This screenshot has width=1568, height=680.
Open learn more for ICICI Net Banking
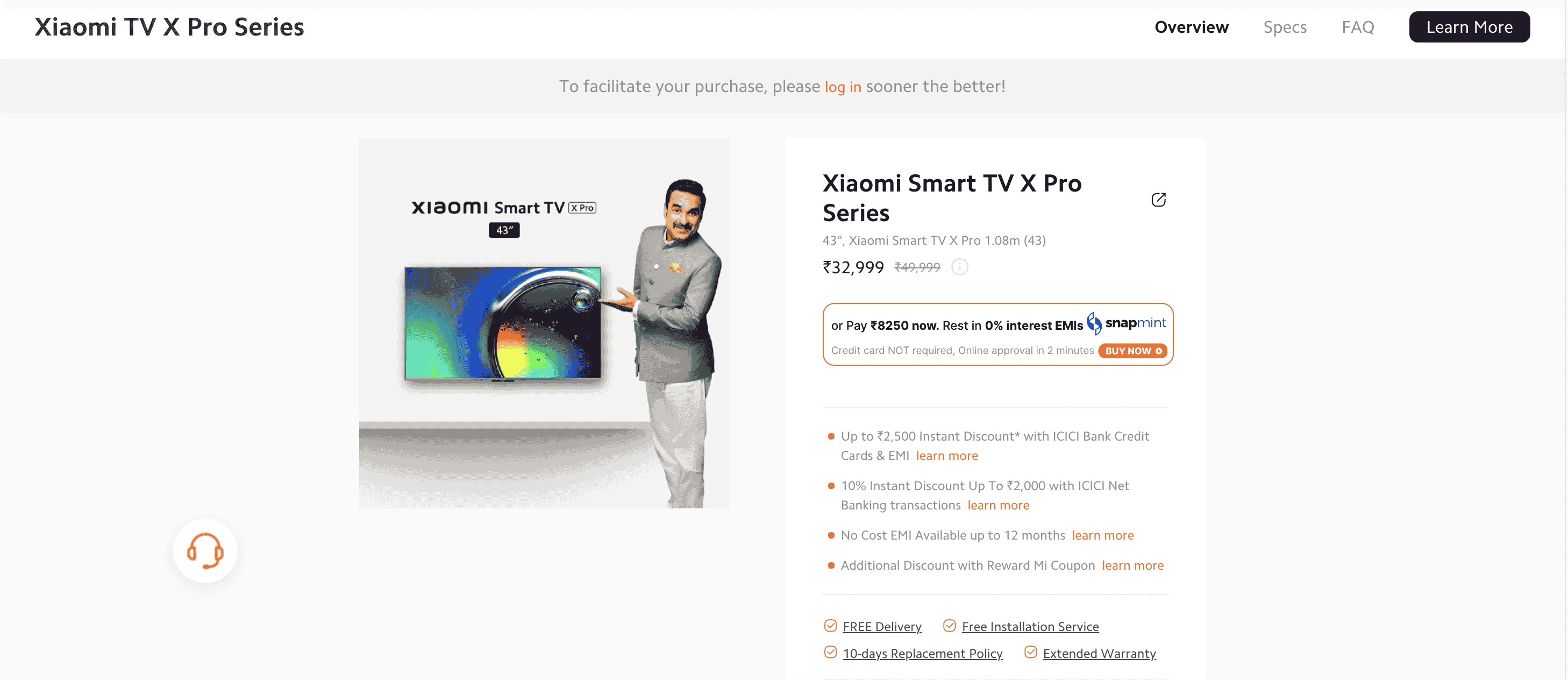[x=998, y=505]
